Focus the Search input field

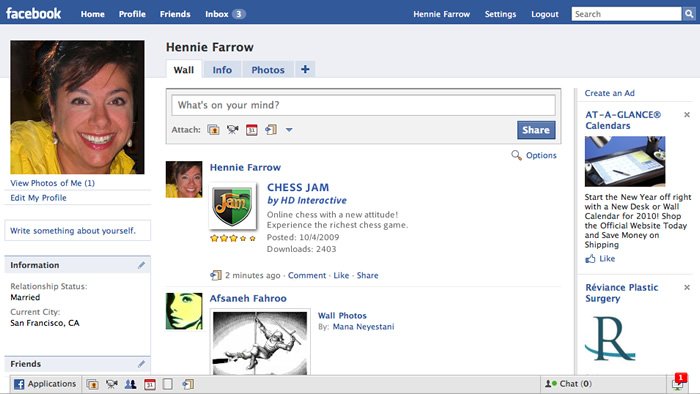[626, 14]
